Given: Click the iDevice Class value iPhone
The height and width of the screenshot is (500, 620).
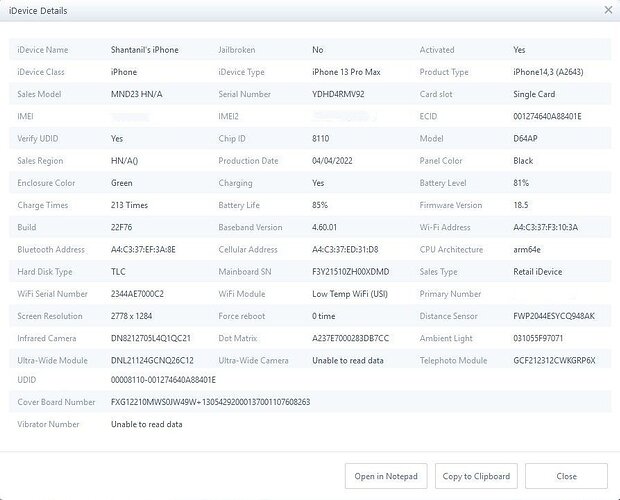Looking at the screenshot, I should point(124,72).
